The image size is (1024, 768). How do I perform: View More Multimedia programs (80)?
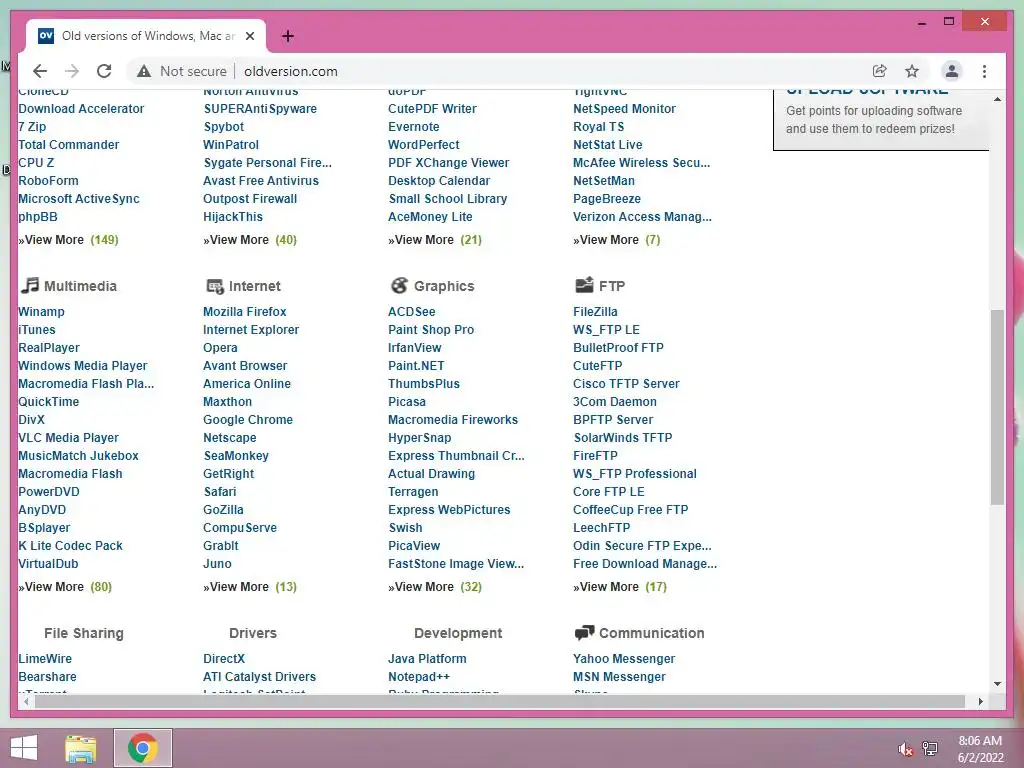[65, 586]
